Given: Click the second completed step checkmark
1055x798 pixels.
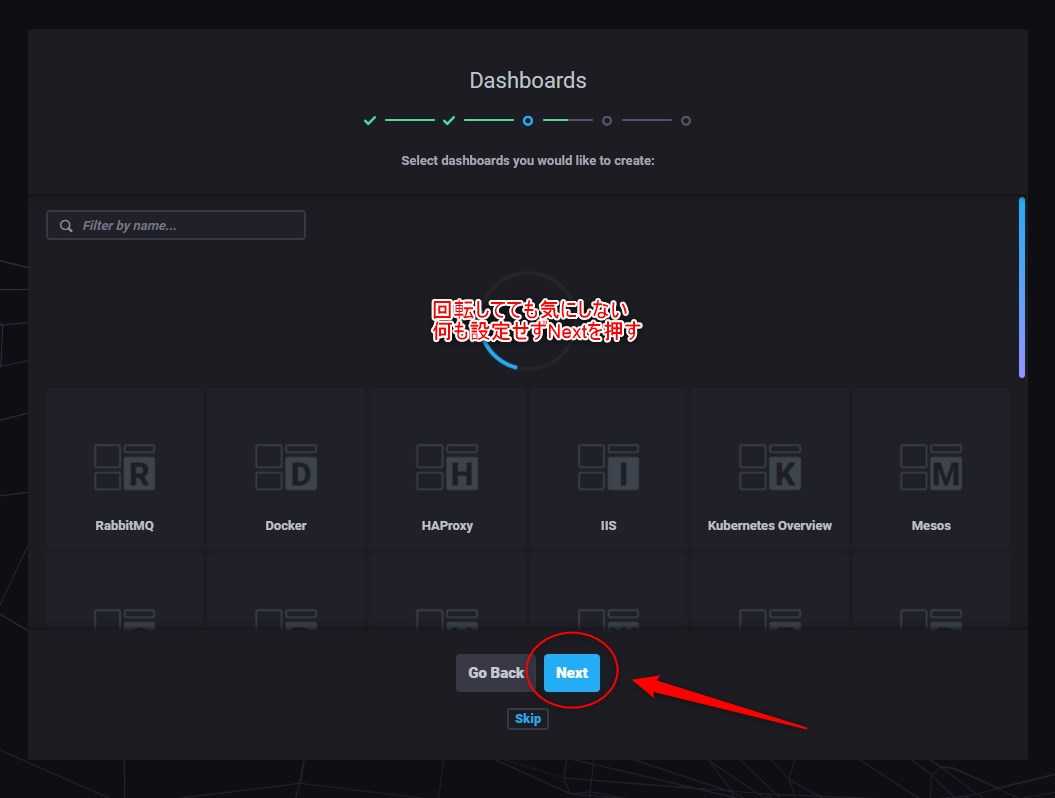Looking at the screenshot, I should [x=449, y=120].
